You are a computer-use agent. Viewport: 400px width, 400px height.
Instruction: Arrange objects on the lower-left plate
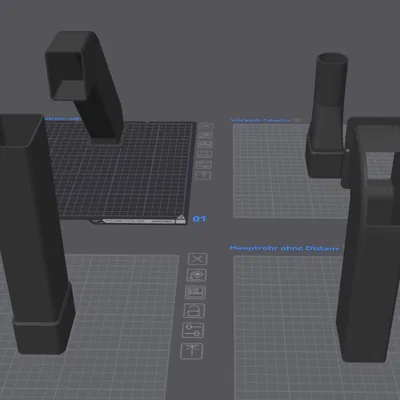195,292
